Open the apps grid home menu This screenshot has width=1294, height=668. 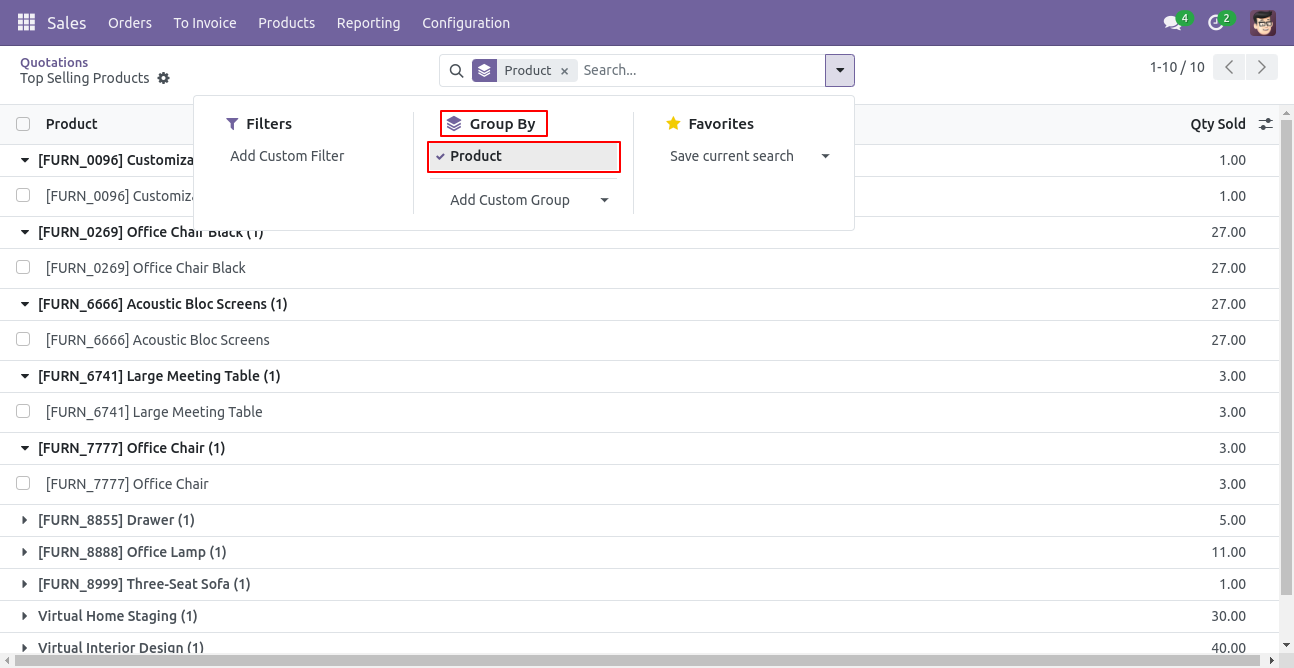pos(26,22)
